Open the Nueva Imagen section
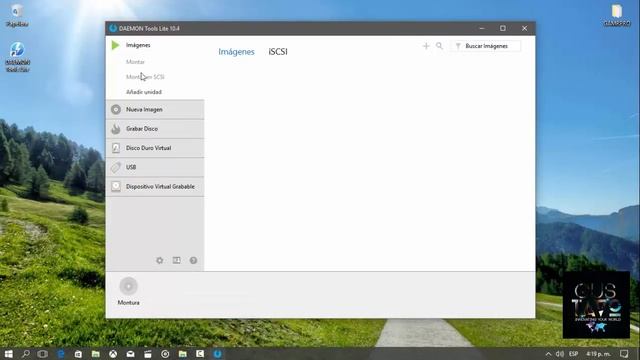640x360 pixels. point(155,109)
